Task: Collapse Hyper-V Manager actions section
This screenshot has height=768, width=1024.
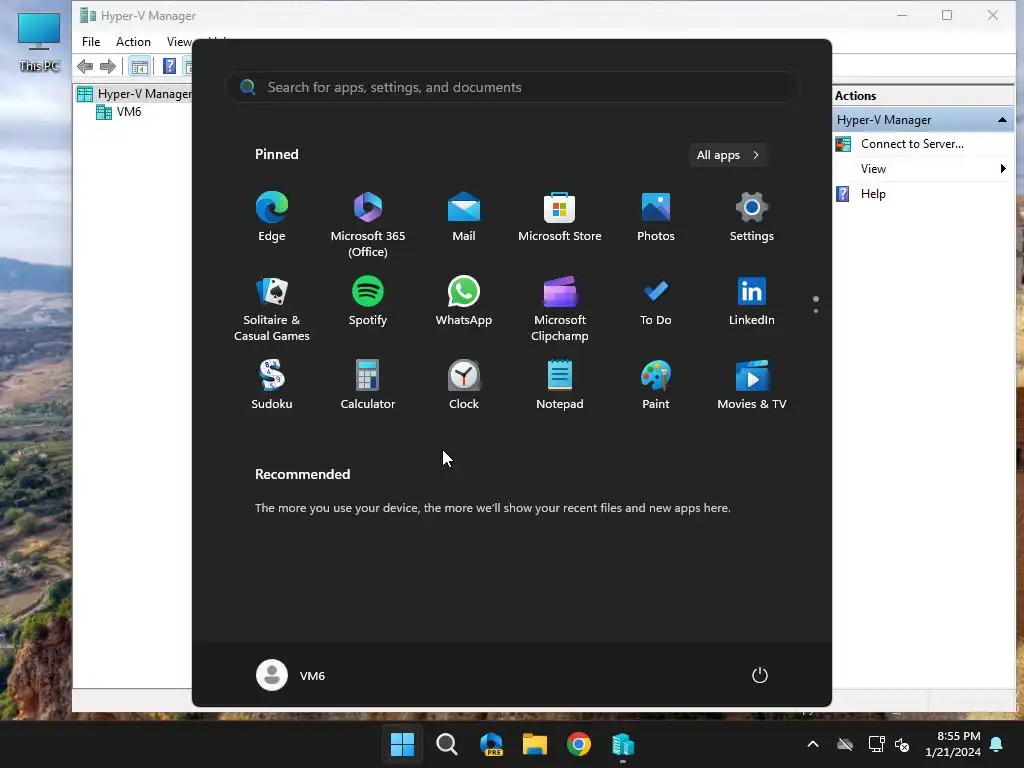Action: click(1002, 120)
